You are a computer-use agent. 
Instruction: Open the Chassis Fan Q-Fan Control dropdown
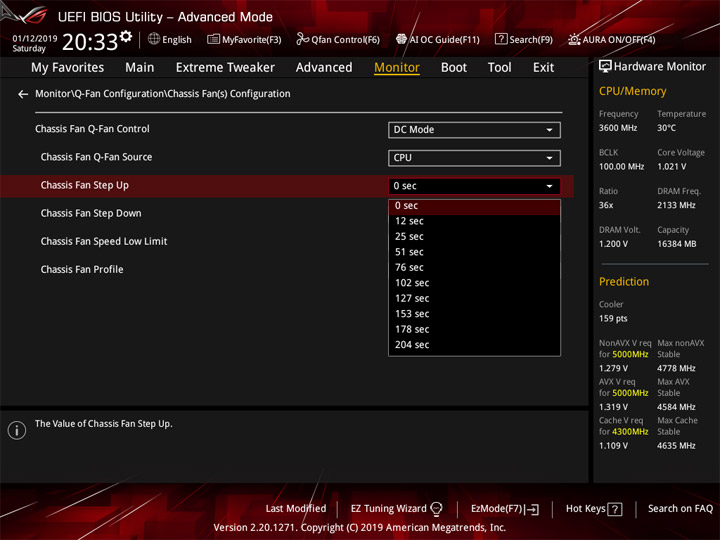point(474,130)
